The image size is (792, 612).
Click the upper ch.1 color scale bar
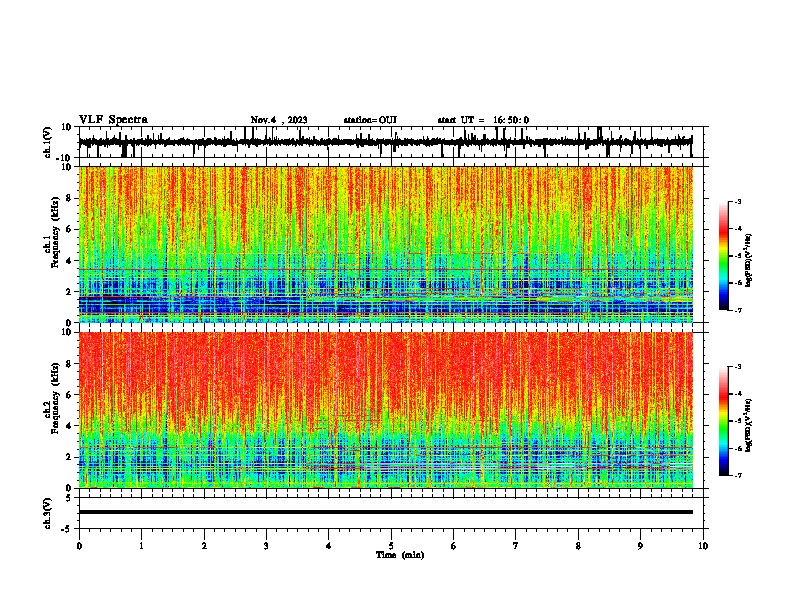tap(723, 256)
